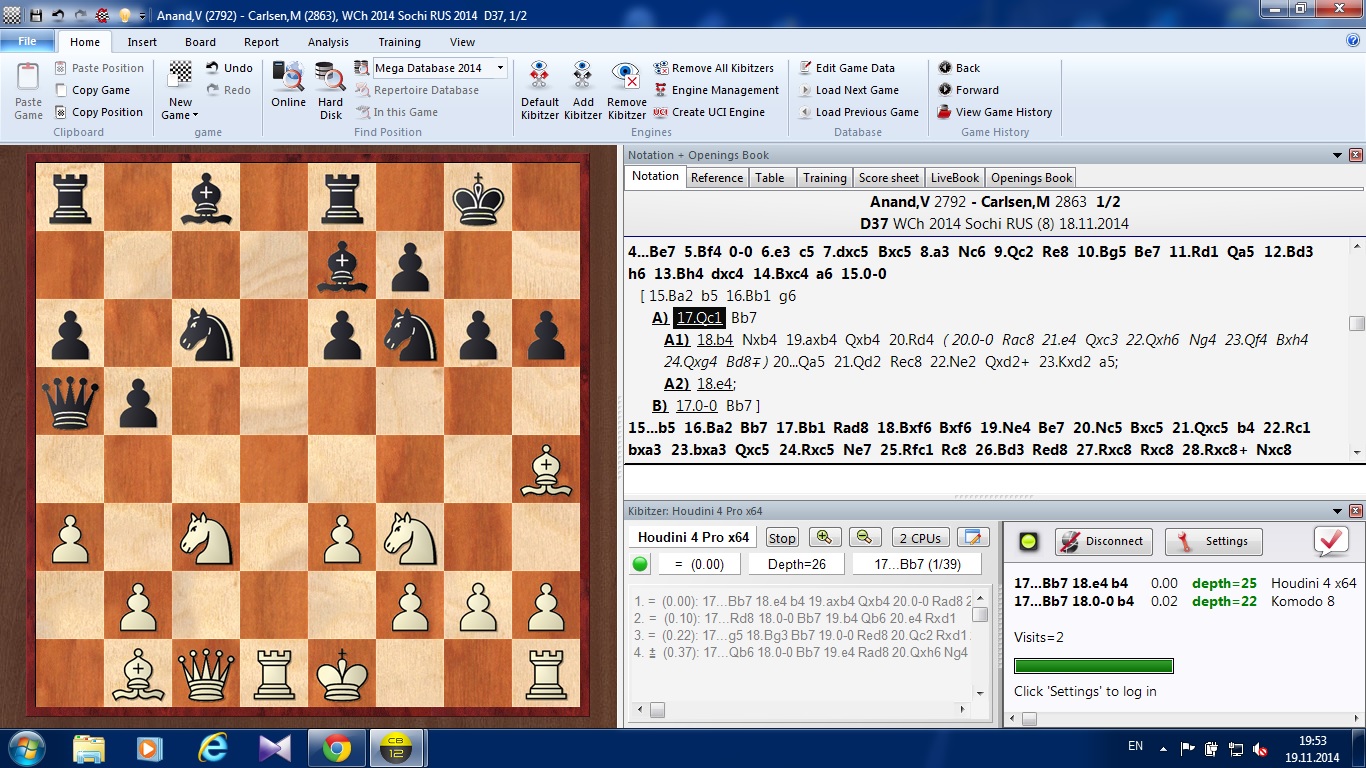Click the Remove Kibitzer icon
Viewport: 1366px width, 768px height.
[626, 77]
